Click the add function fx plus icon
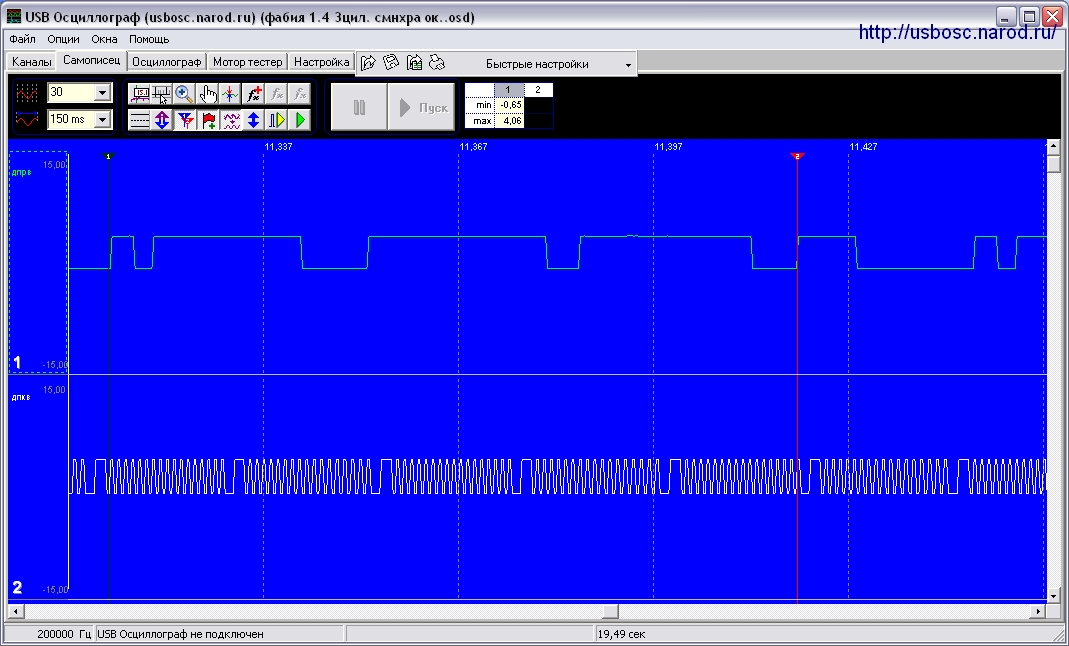 coord(254,93)
